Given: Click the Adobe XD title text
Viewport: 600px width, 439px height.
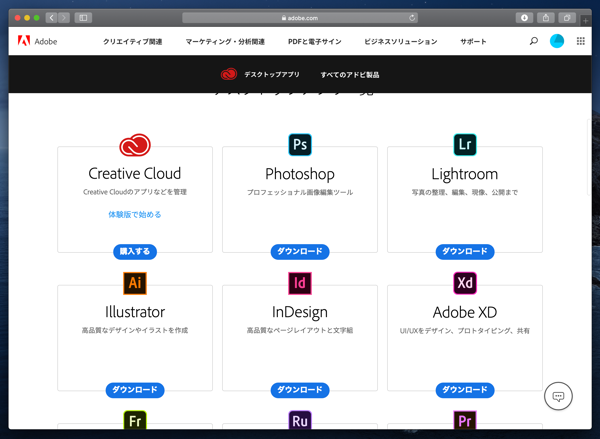Looking at the screenshot, I should [x=465, y=312].
